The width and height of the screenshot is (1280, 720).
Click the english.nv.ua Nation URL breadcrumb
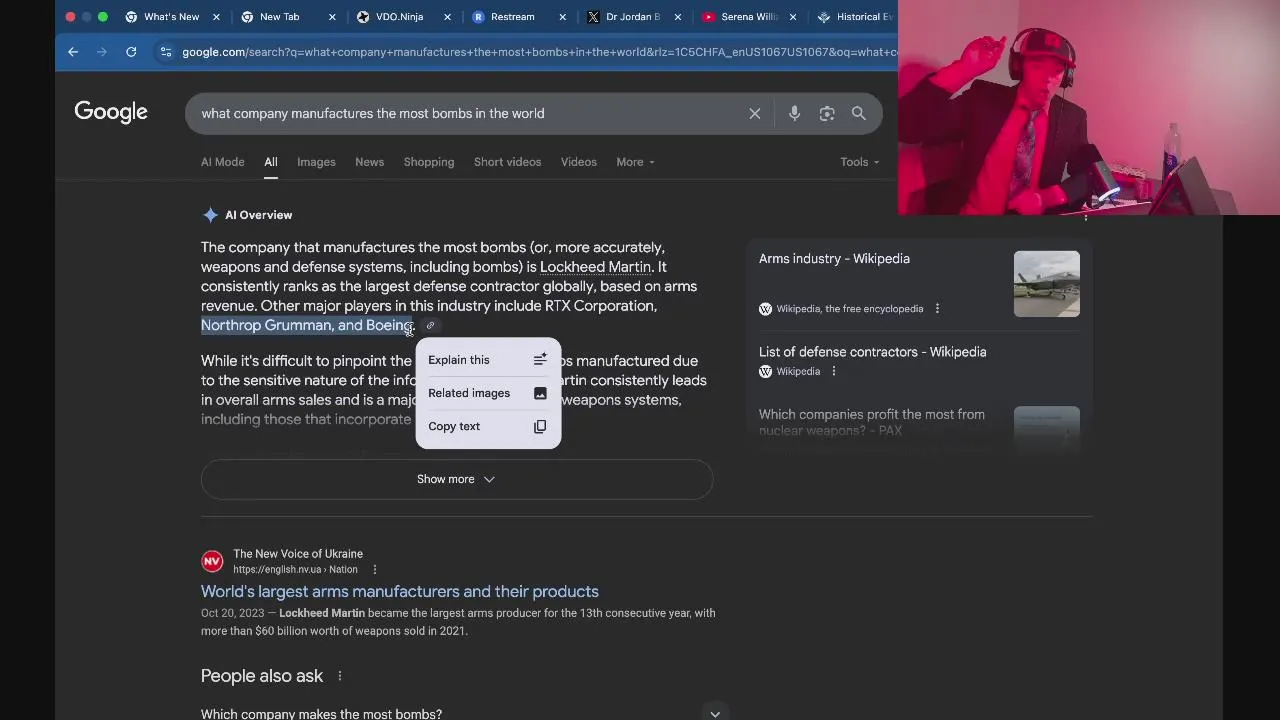coord(295,570)
